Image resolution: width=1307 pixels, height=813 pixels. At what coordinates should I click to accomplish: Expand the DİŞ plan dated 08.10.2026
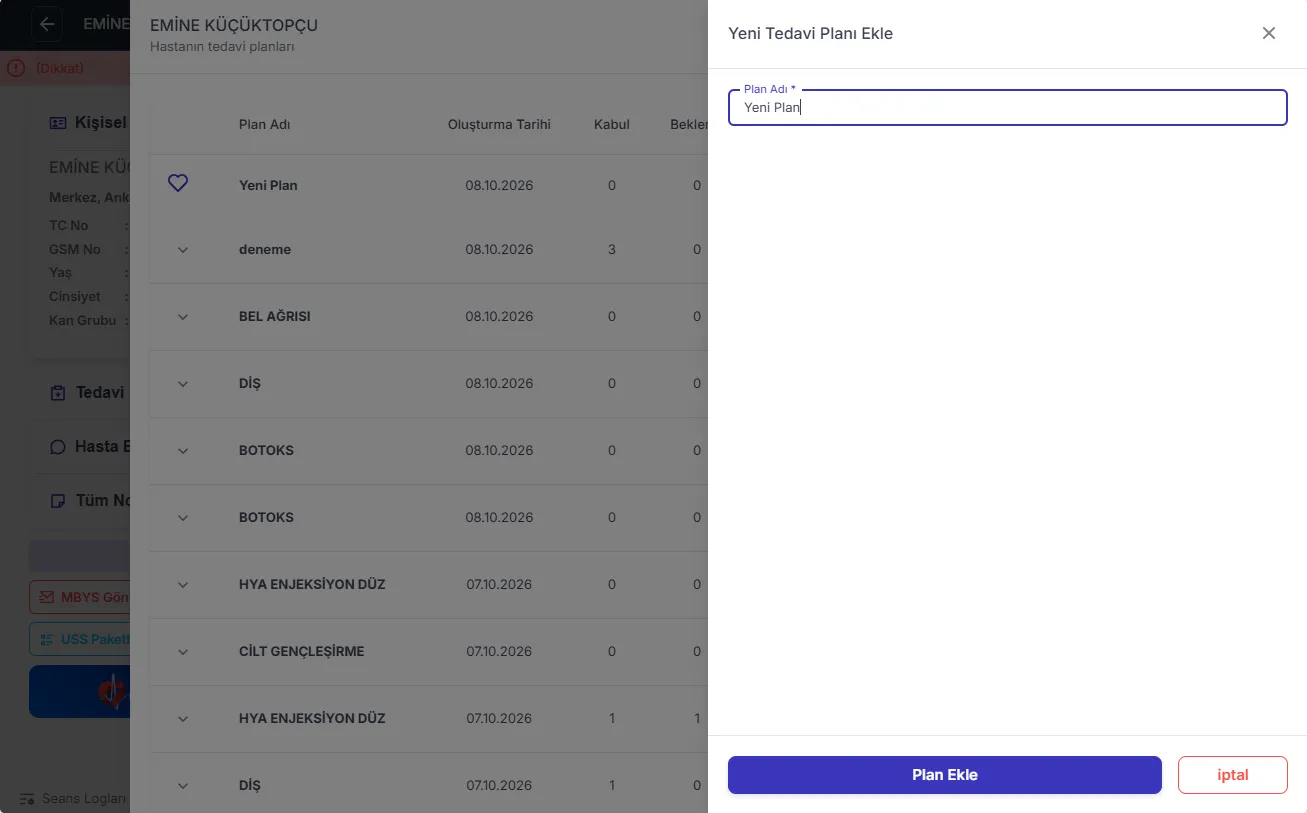pos(182,383)
